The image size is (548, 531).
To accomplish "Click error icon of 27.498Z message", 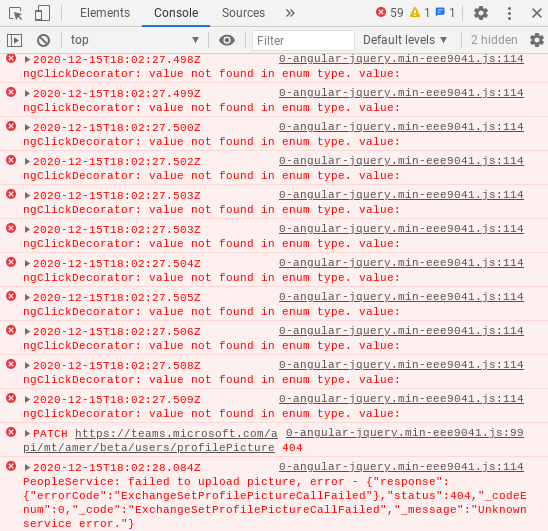I will point(11,58).
